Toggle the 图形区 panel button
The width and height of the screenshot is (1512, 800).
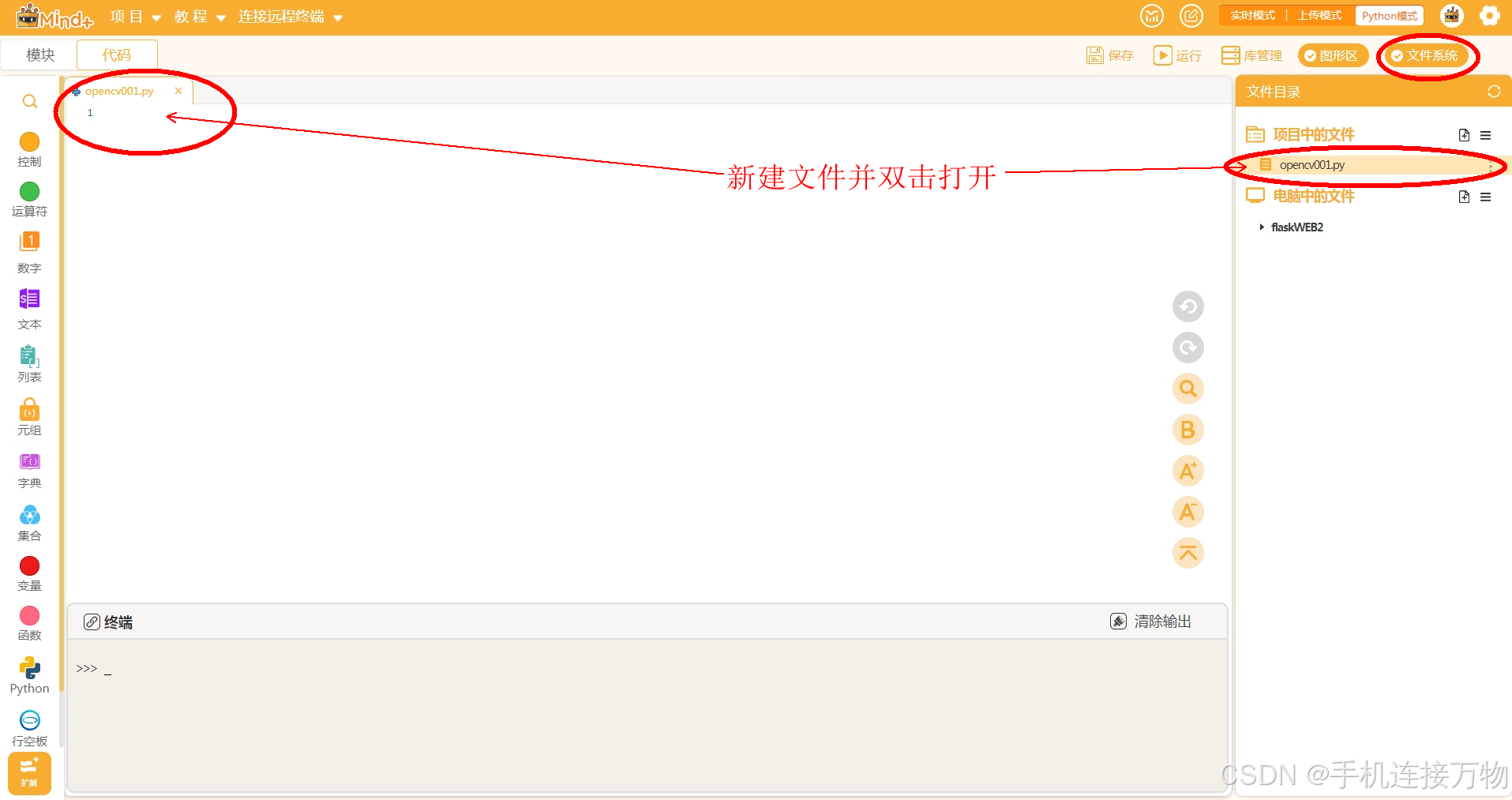point(1332,55)
